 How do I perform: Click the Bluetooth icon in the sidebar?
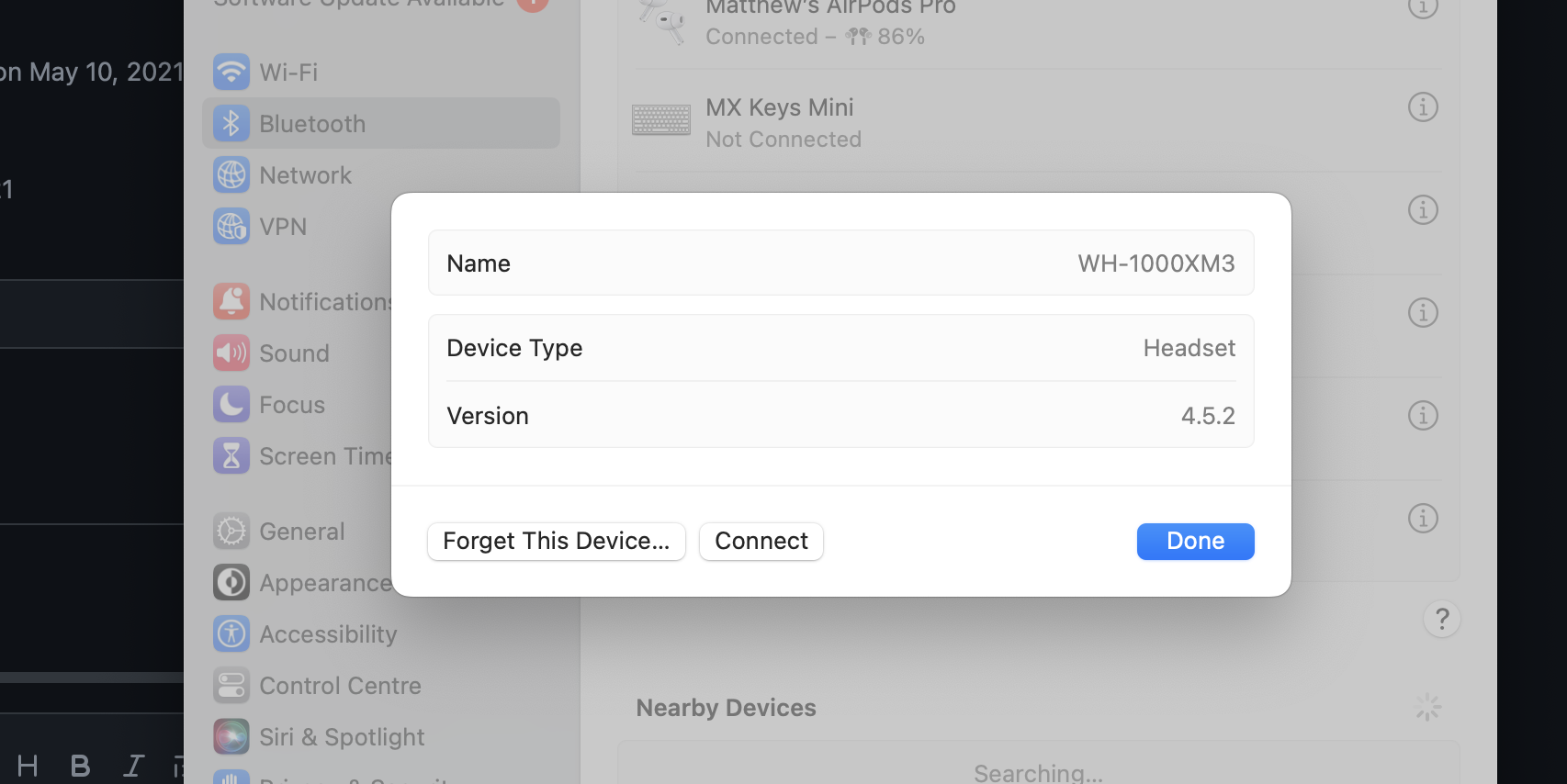click(x=231, y=123)
